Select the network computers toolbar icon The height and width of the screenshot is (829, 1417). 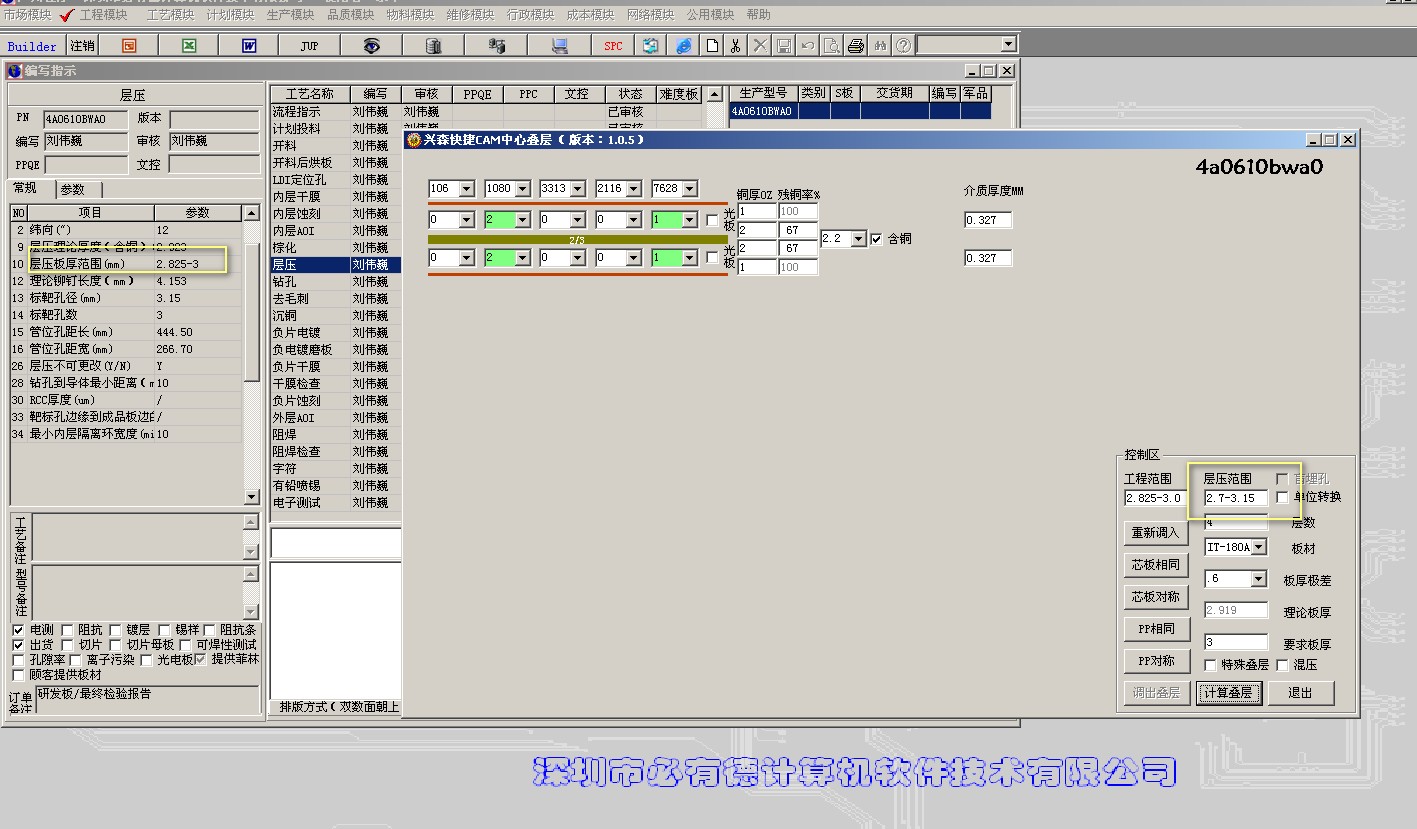point(497,46)
